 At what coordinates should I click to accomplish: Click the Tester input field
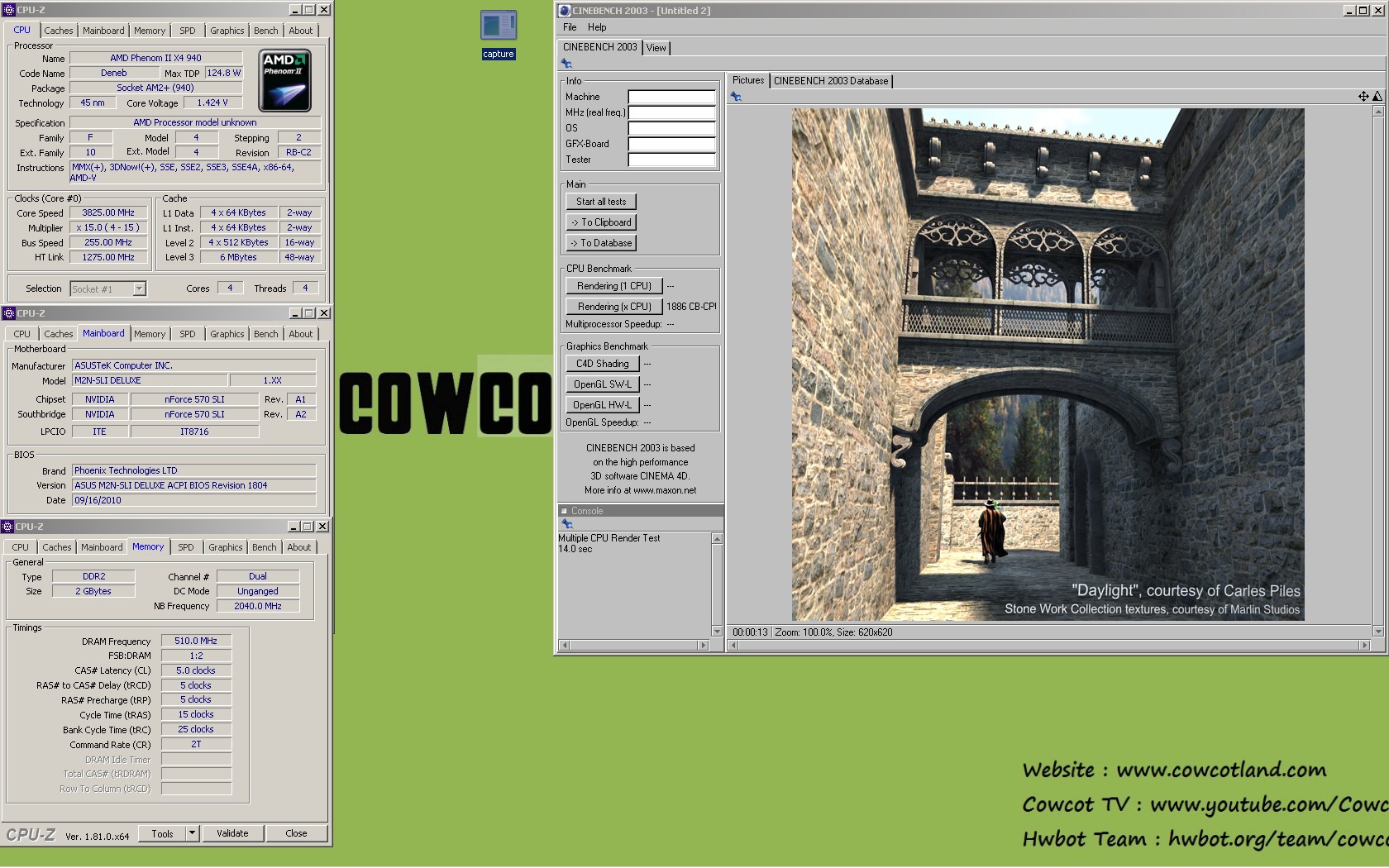[x=671, y=160]
